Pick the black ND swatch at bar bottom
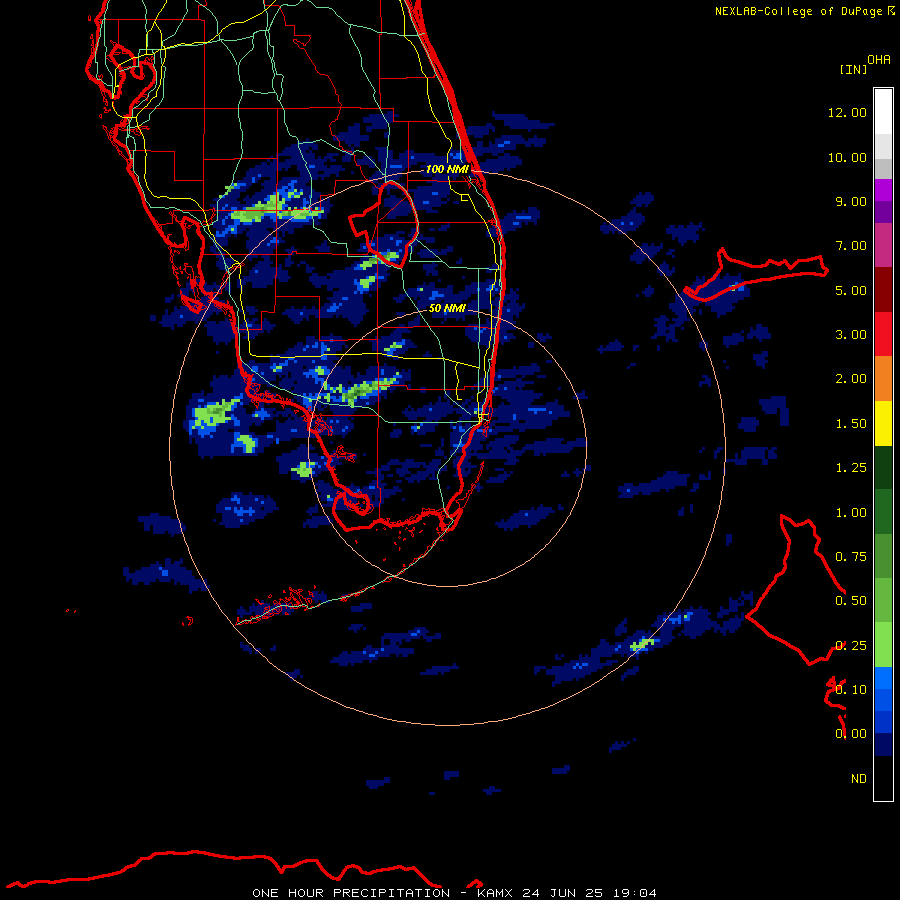The height and width of the screenshot is (900, 900). pos(883,778)
